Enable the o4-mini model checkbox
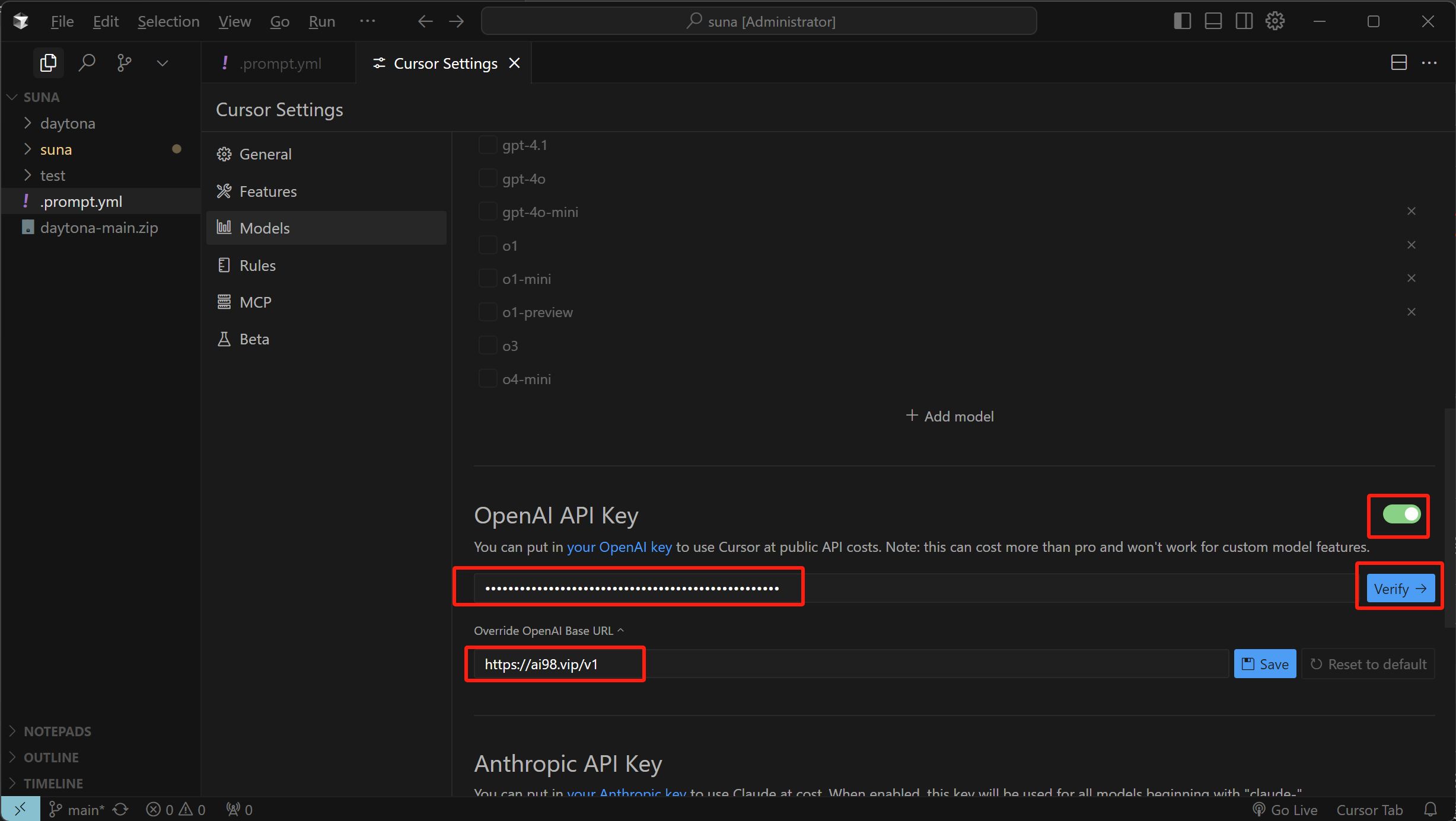 pos(488,379)
